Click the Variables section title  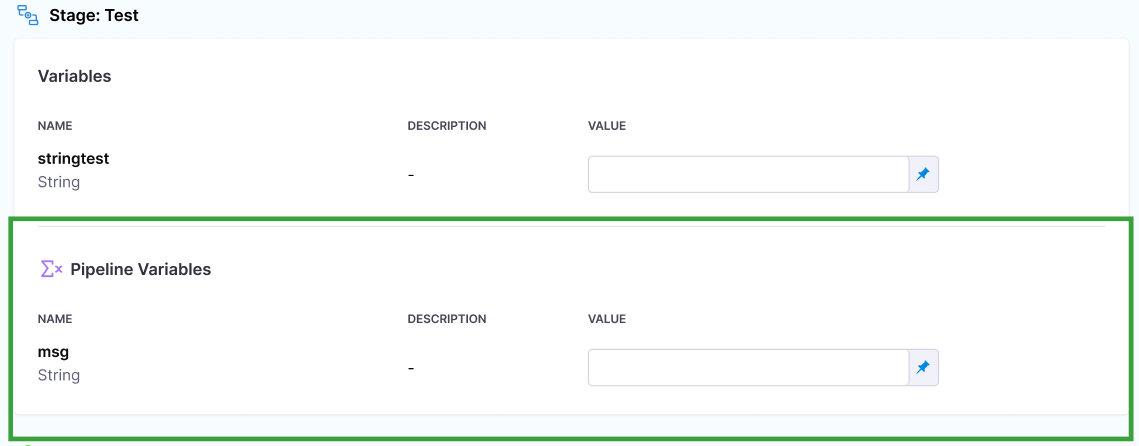tap(74, 76)
